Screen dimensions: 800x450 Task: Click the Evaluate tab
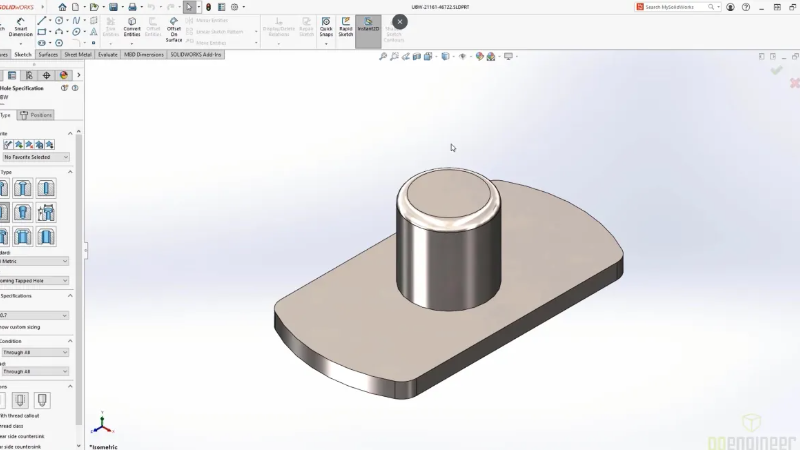[107, 54]
